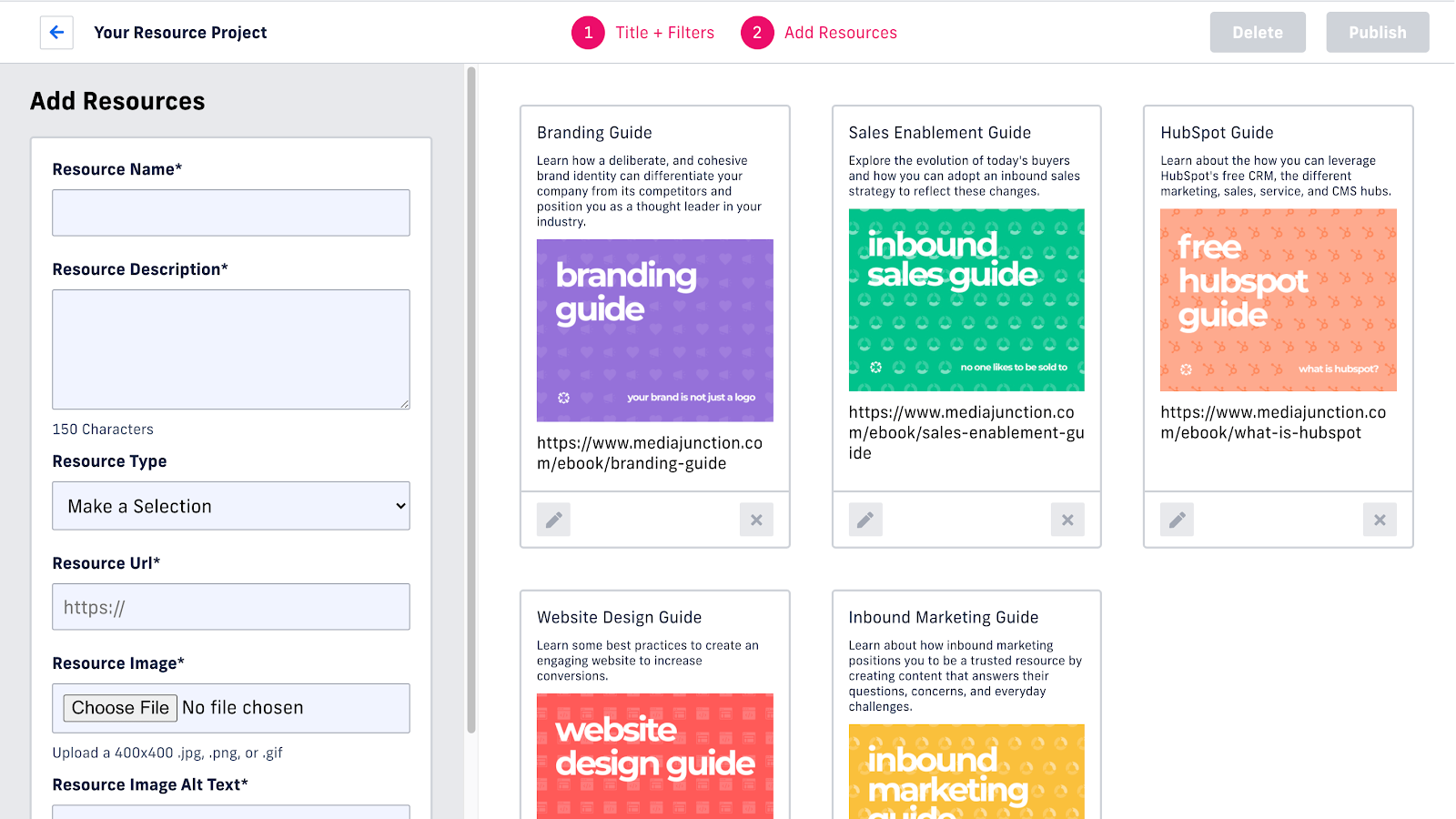Click the Website Design Guide description paragraph
The height and width of the screenshot is (819, 1456).
648,661
